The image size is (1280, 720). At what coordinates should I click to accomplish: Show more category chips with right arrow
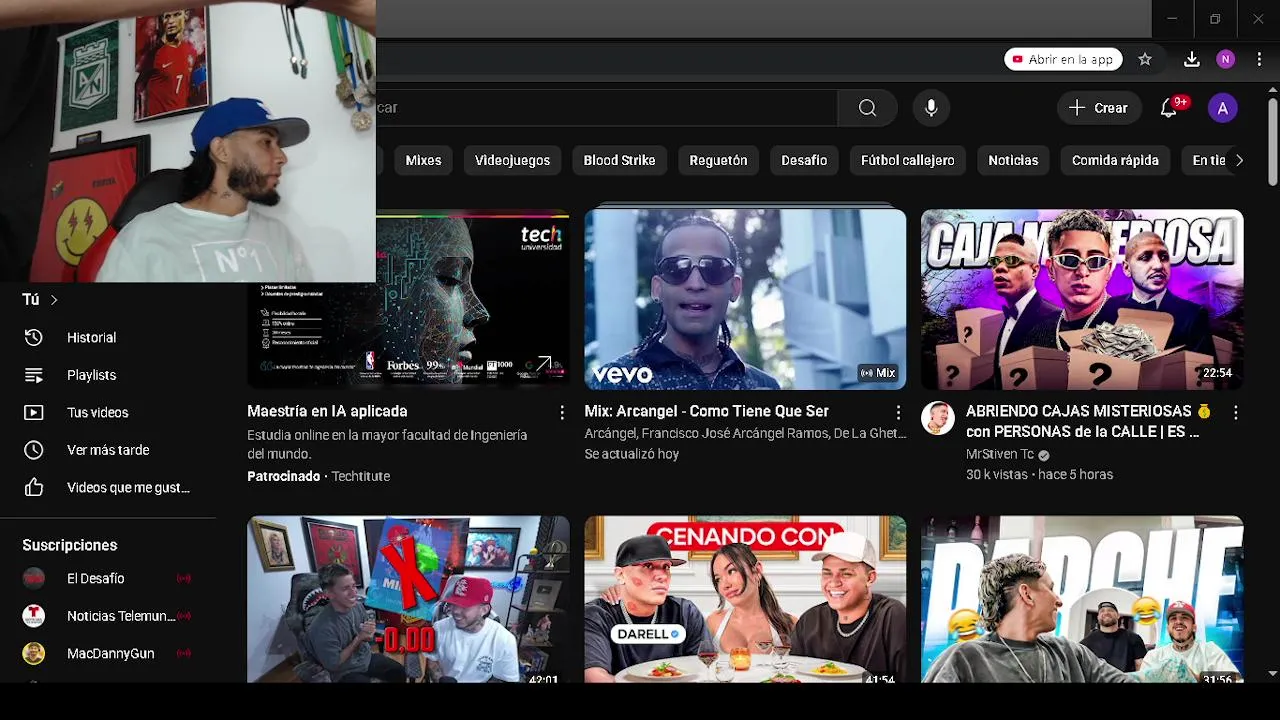(1239, 160)
